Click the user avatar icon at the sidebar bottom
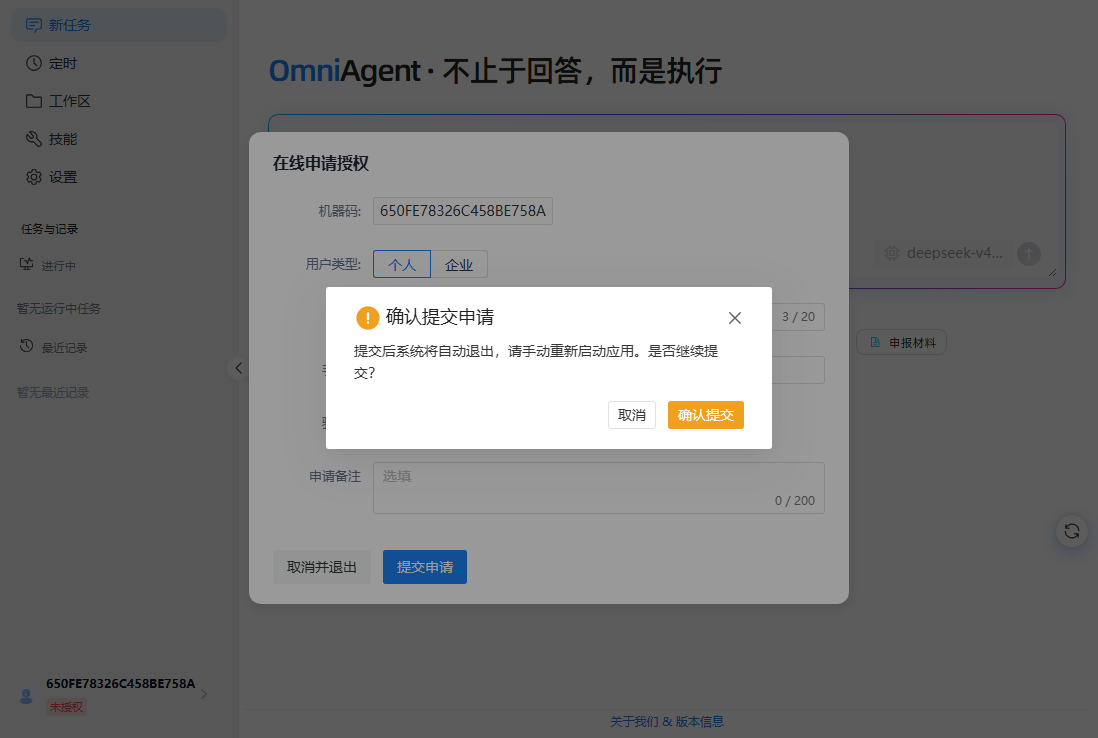The width and height of the screenshot is (1098, 738). (26, 695)
